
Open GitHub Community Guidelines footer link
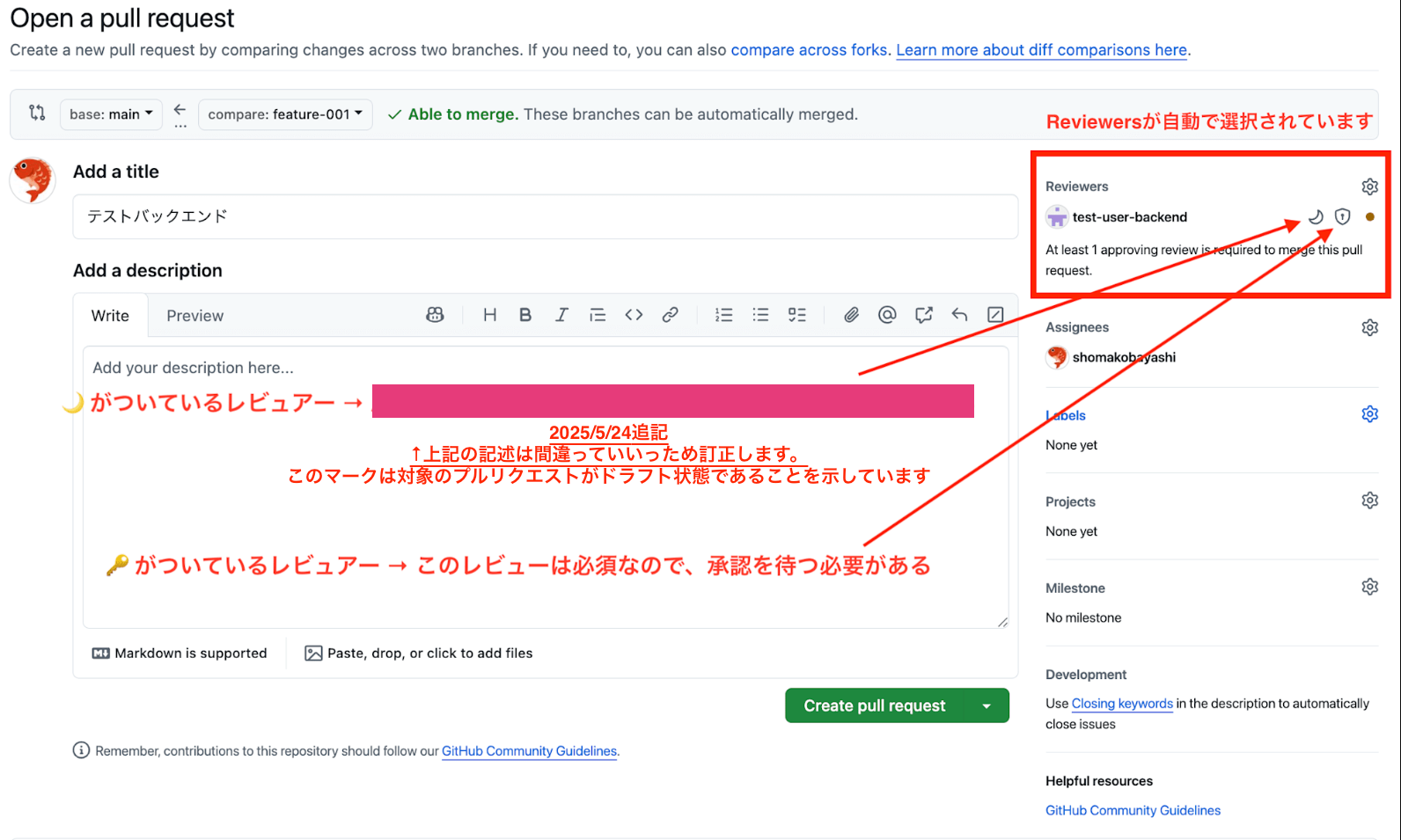pyautogui.click(x=529, y=751)
